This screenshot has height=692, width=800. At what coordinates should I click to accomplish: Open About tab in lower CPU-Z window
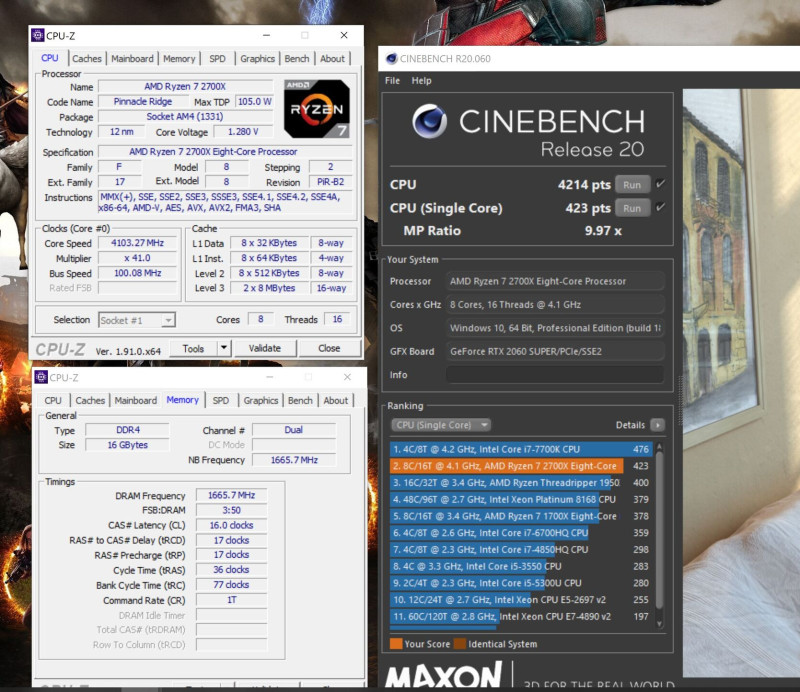336,401
